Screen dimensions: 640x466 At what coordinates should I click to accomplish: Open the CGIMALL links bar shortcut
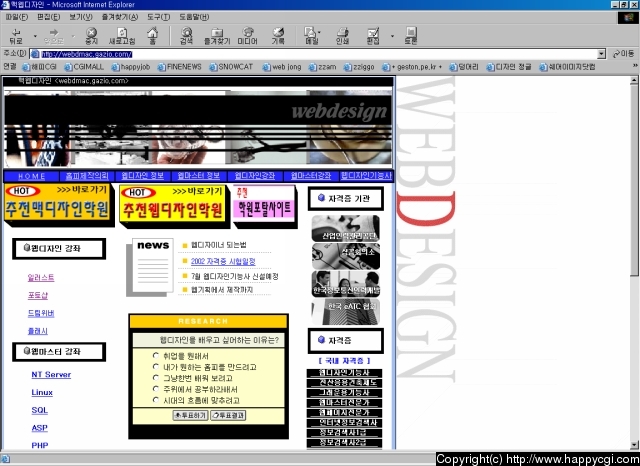click(x=84, y=67)
